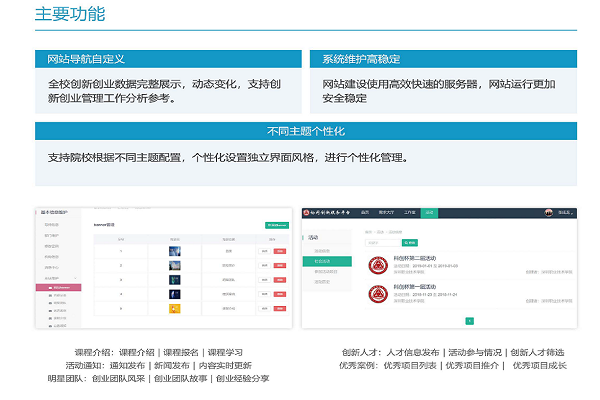
Task: Open the dark blue thumbnail in banner row 4
Action: (x=174, y=294)
